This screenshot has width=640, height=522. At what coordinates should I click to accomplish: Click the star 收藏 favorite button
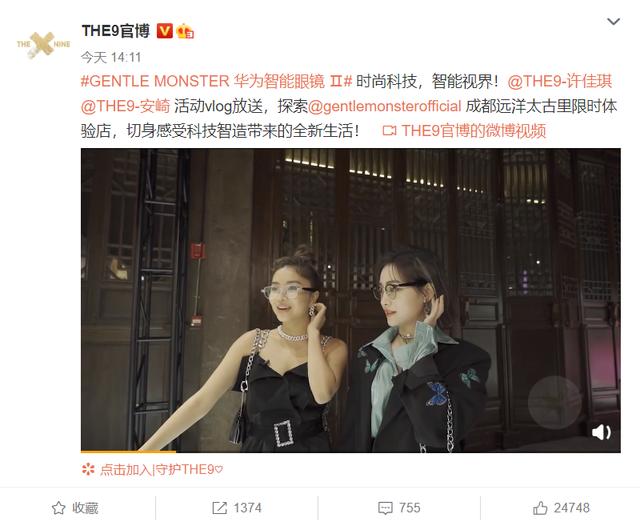click(x=76, y=508)
